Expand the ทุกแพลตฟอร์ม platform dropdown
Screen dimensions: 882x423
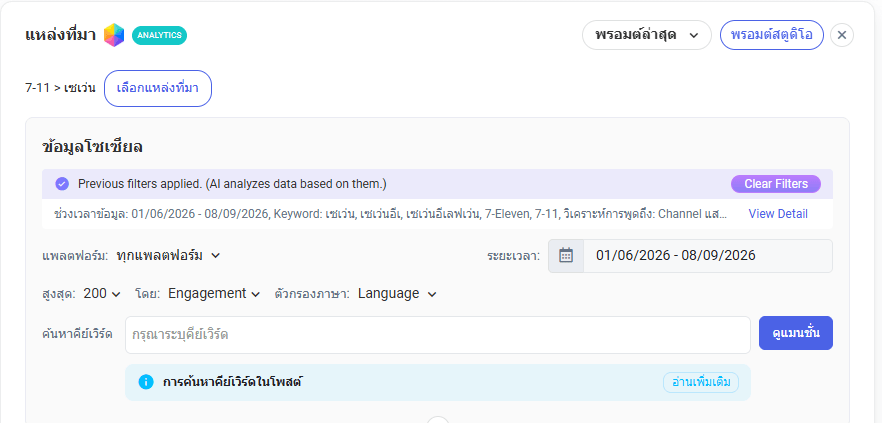[x=168, y=255]
